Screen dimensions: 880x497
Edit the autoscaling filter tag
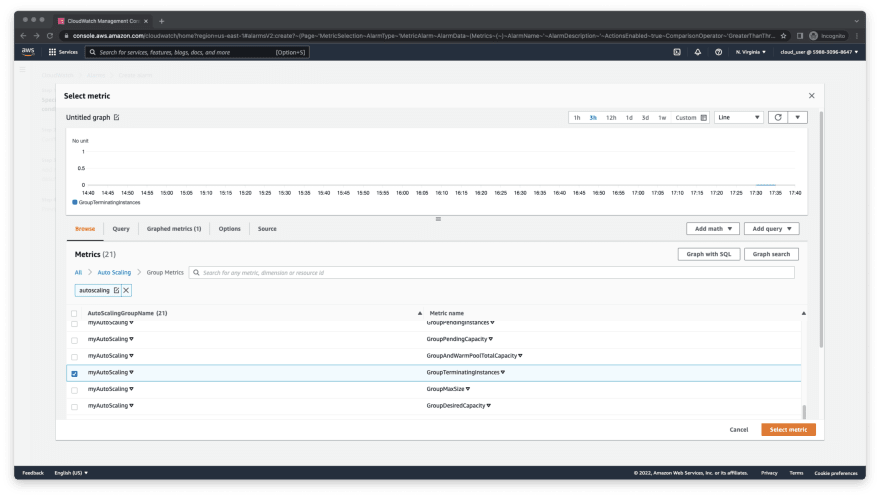coord(117,291)
